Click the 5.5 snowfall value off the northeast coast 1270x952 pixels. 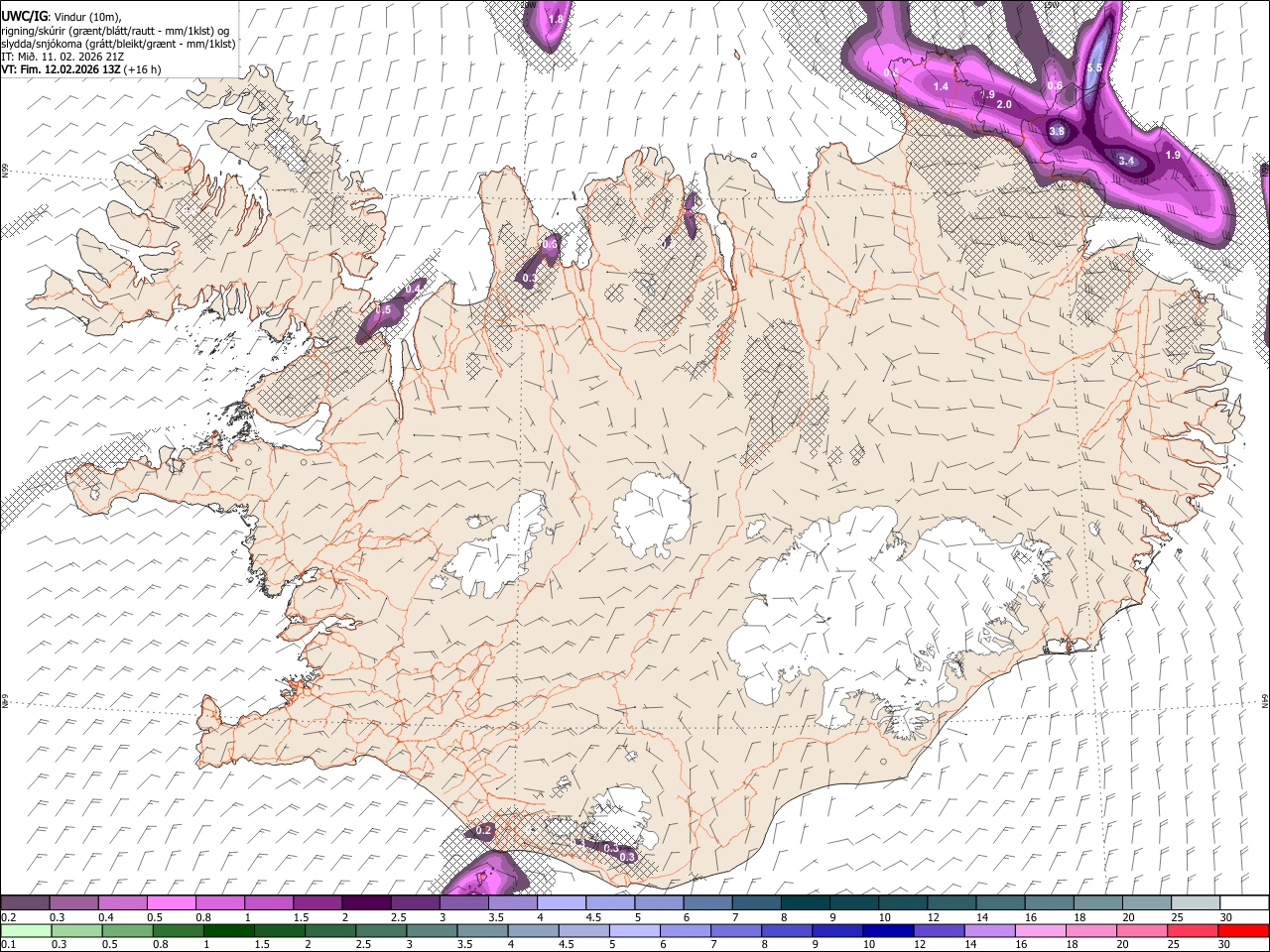[x=1094, y=68]
